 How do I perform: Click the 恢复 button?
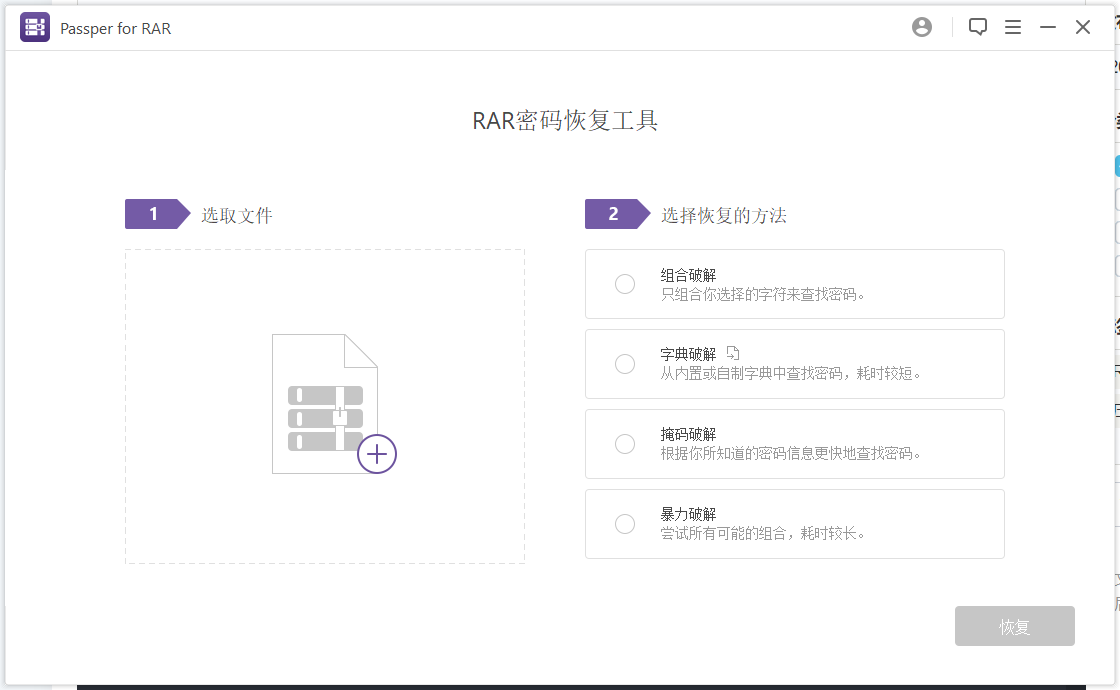pyautogui.click(x=1014, y=626)
